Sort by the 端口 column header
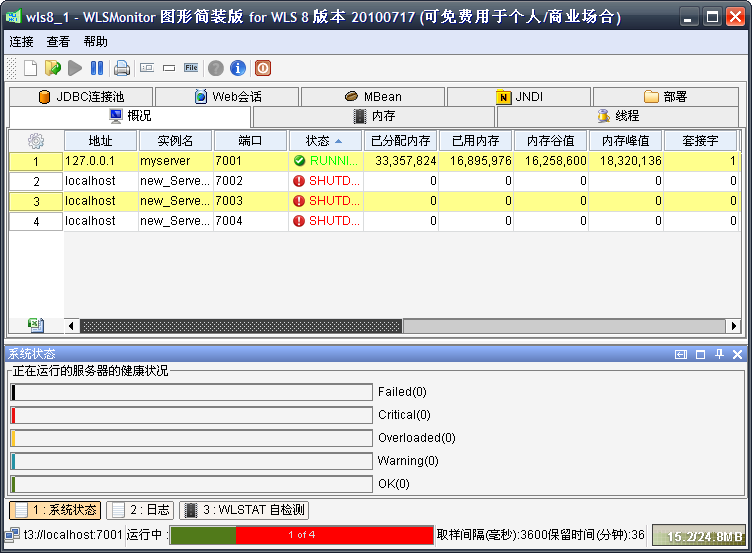752x553 pixels. 250,141
